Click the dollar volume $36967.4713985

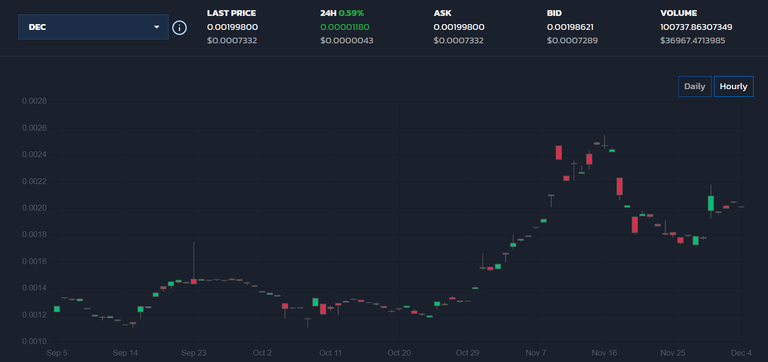693,41
